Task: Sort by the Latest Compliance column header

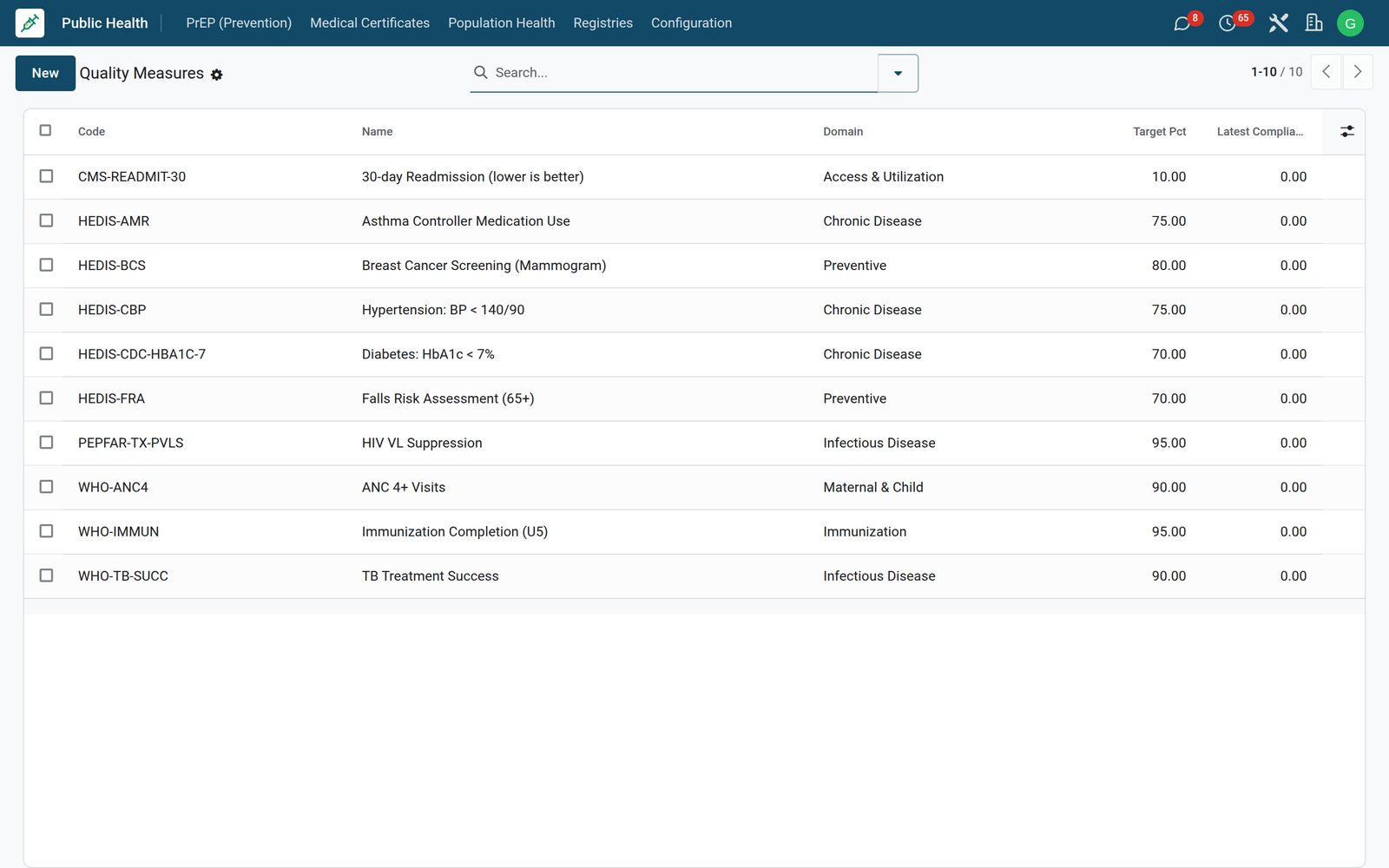Action: [x=1260, y=132]
